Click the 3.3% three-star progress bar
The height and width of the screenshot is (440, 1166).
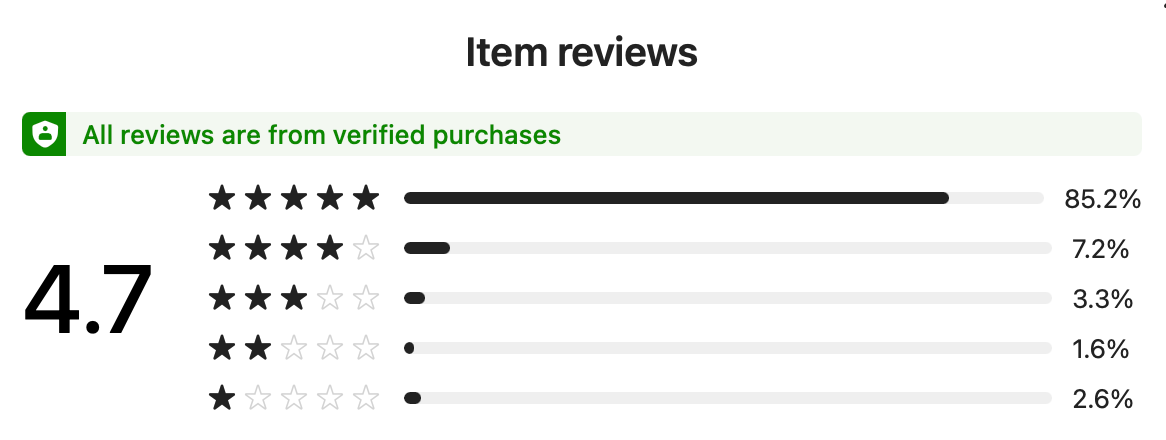[x=727, y=298]
